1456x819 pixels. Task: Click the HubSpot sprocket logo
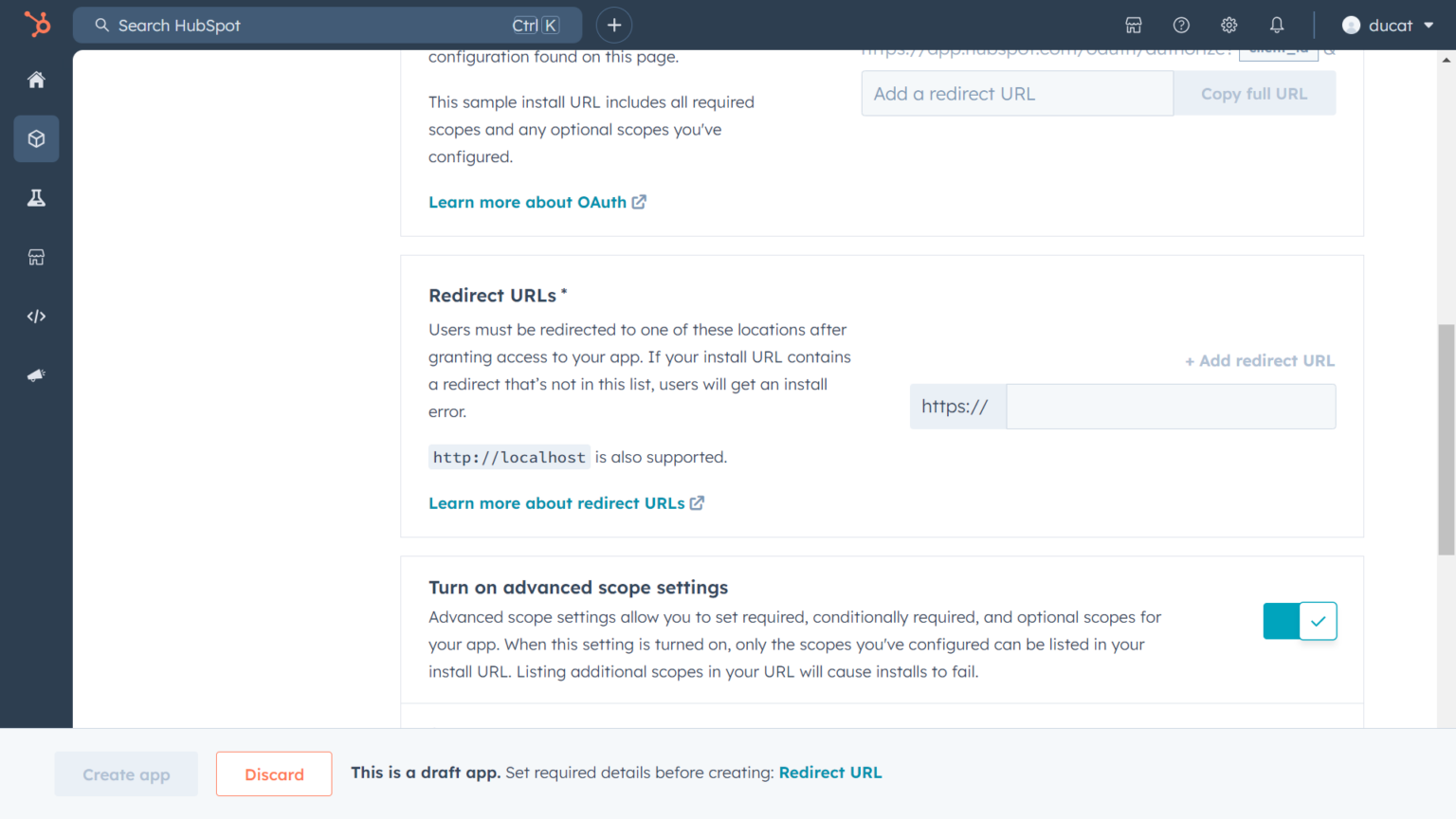point(37,24)
